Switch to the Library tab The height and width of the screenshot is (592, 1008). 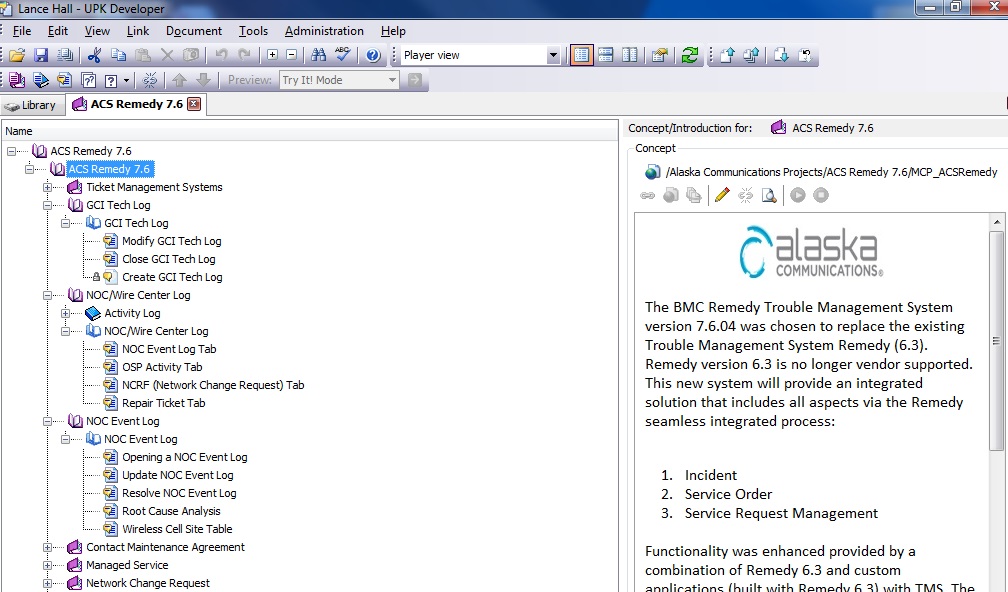pos(33,105)
